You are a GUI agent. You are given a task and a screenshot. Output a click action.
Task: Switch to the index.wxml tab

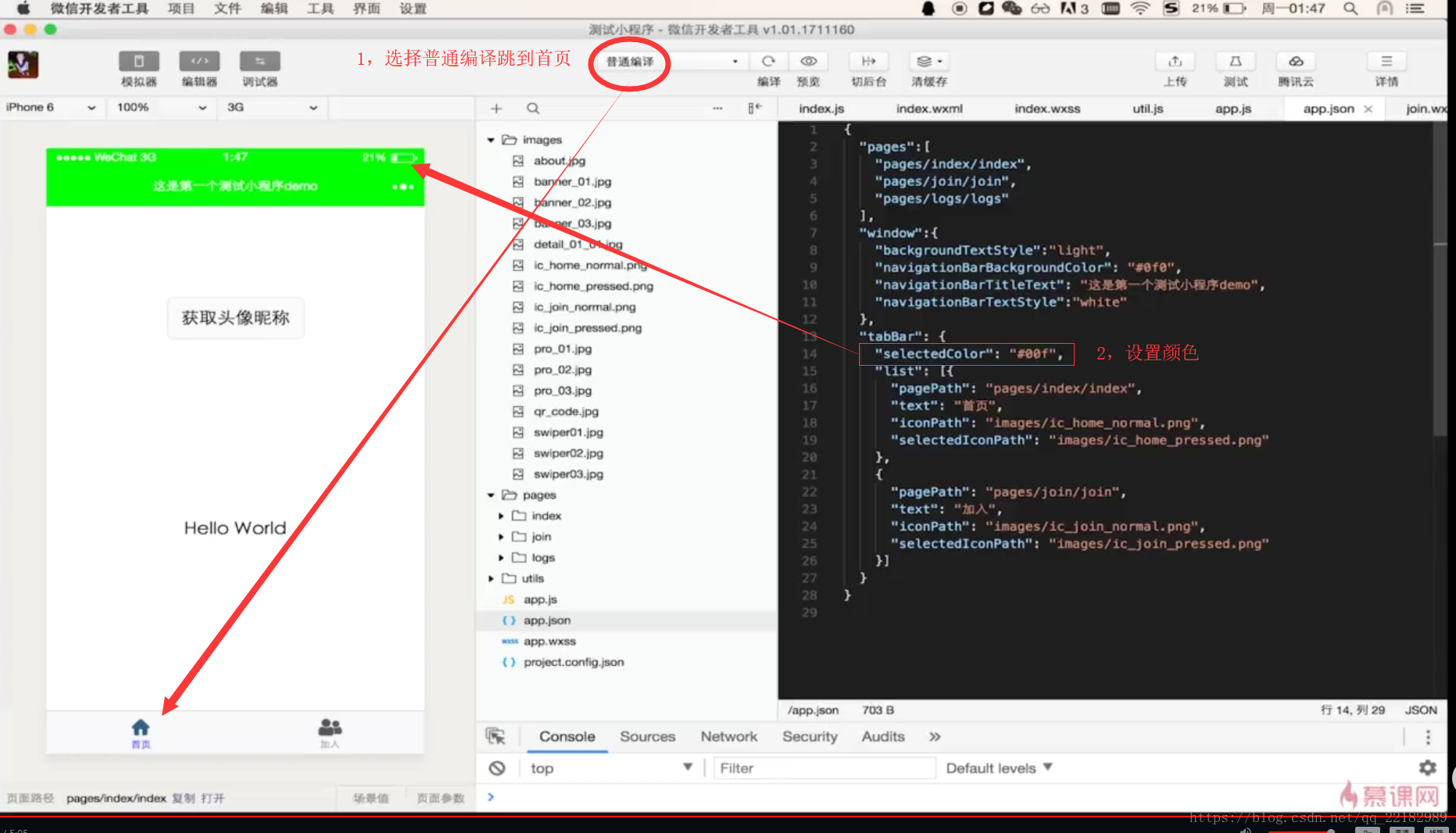[929, 109]
